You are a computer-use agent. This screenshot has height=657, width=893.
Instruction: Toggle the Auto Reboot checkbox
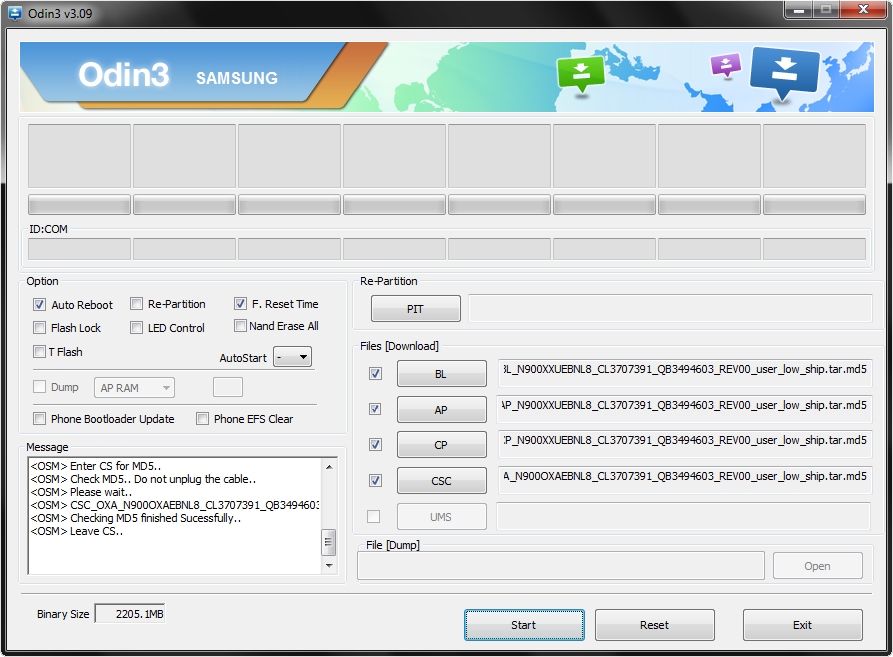pos(40,305)
